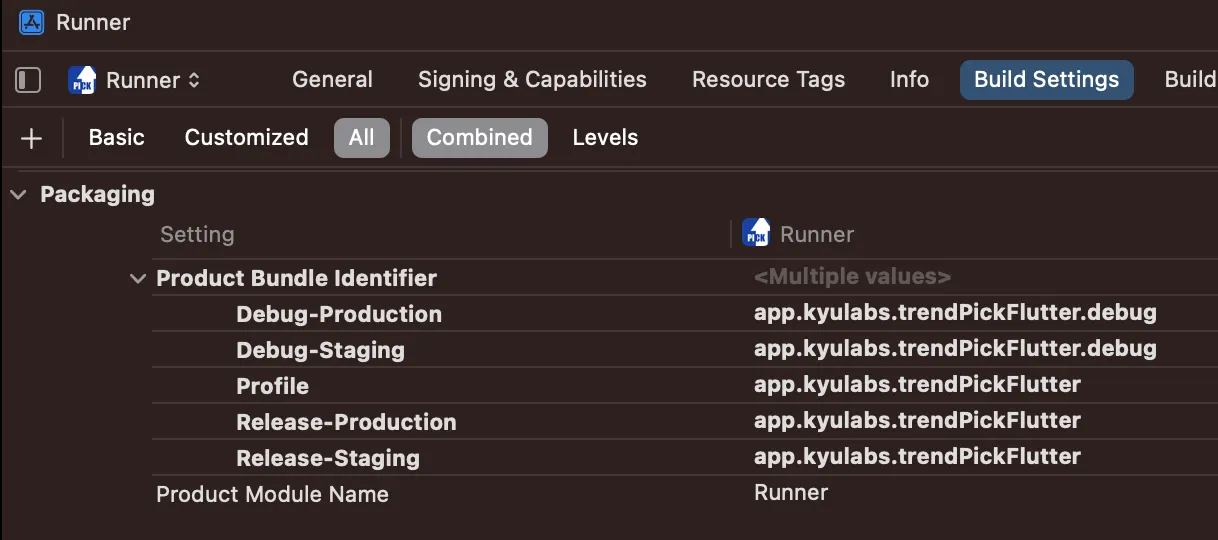Click the Runner column header app icon
Screen dimensions: 1218x540
[x=755, y=234]
